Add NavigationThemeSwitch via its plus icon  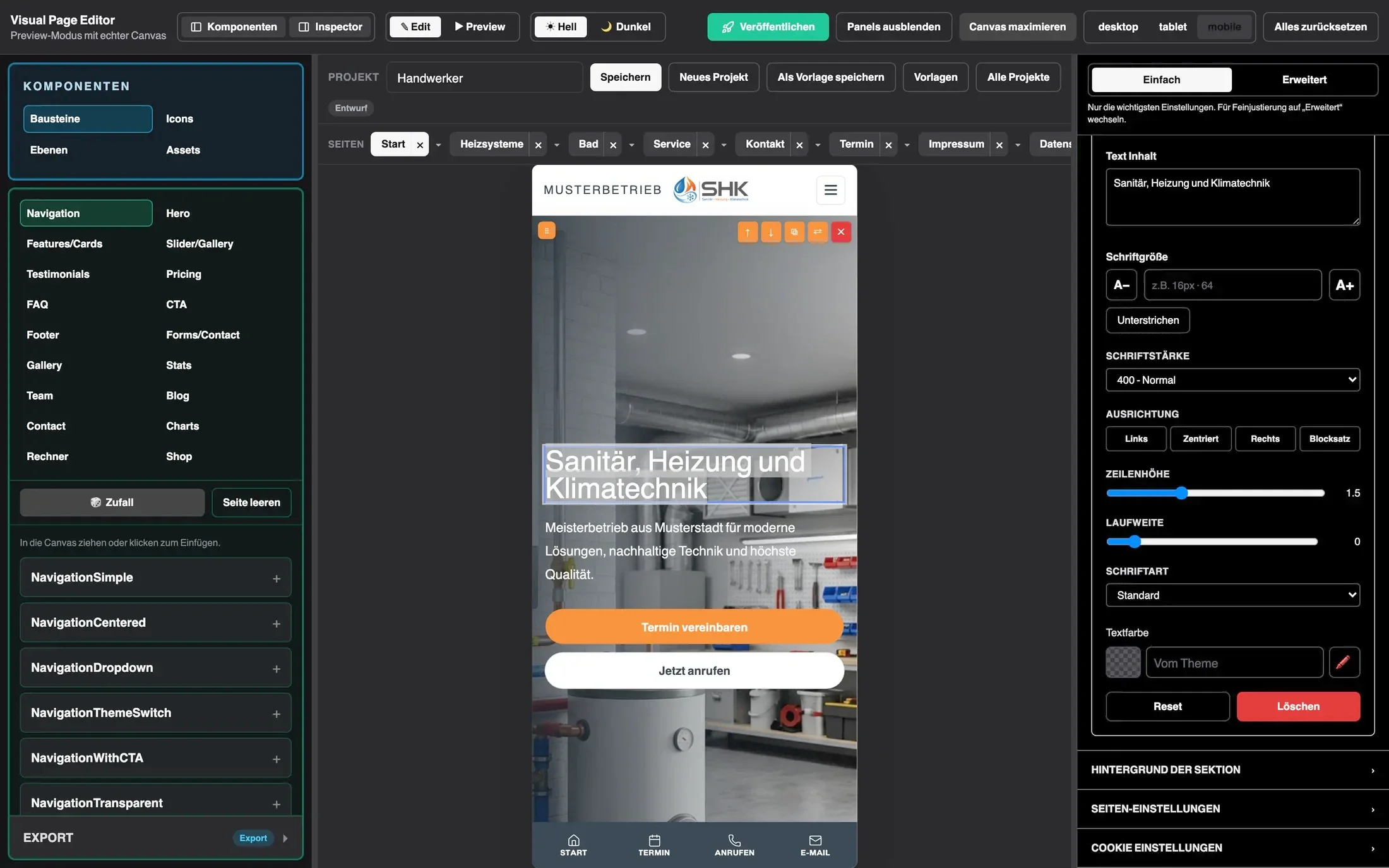(x=277, y=714)
